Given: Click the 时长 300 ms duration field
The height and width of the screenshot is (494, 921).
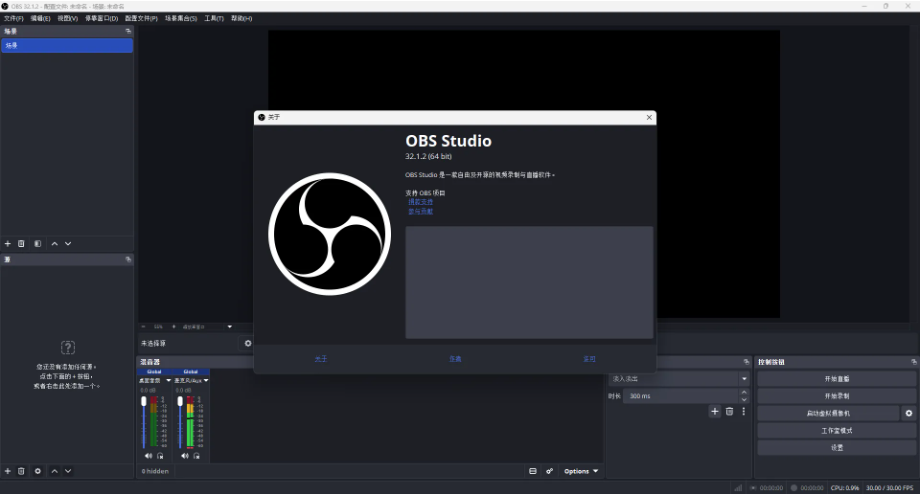Looking at the screenshot, I should [685, 396].
